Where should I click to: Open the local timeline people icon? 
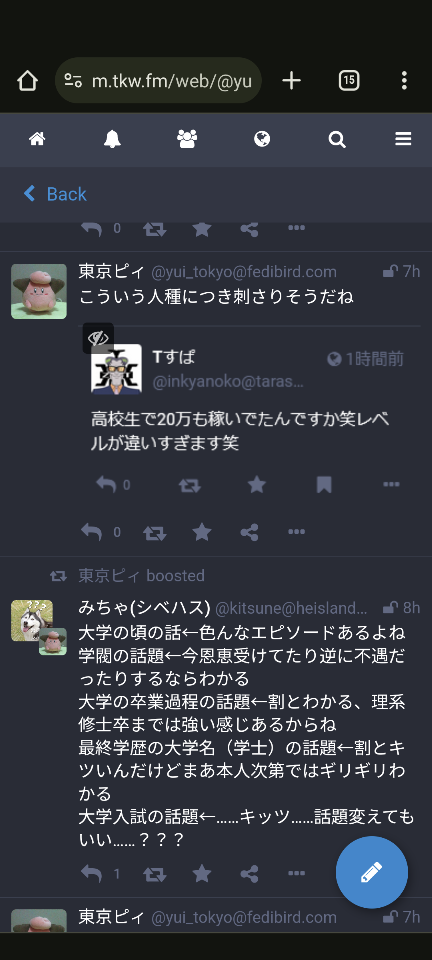point(187,140)
